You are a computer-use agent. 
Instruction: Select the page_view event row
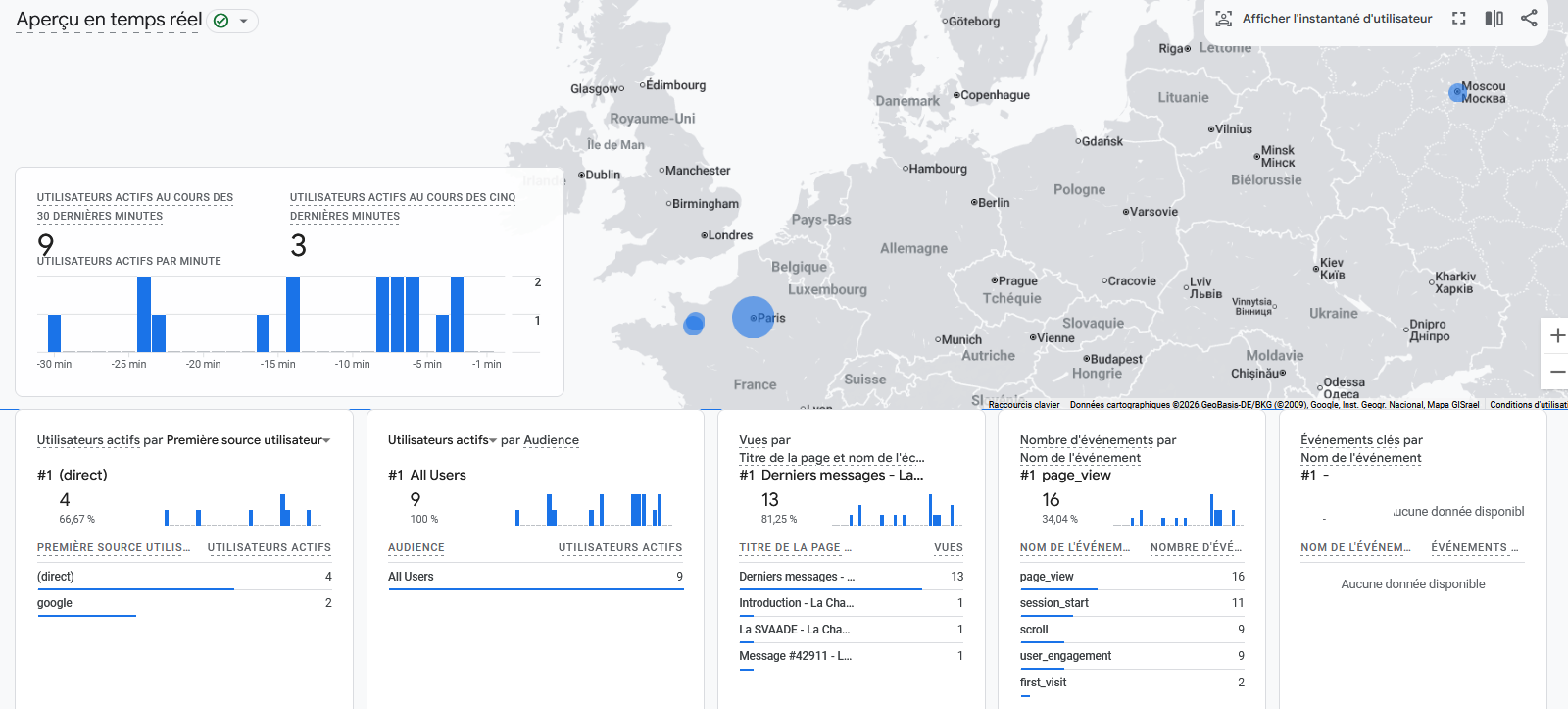point(1131,577)
